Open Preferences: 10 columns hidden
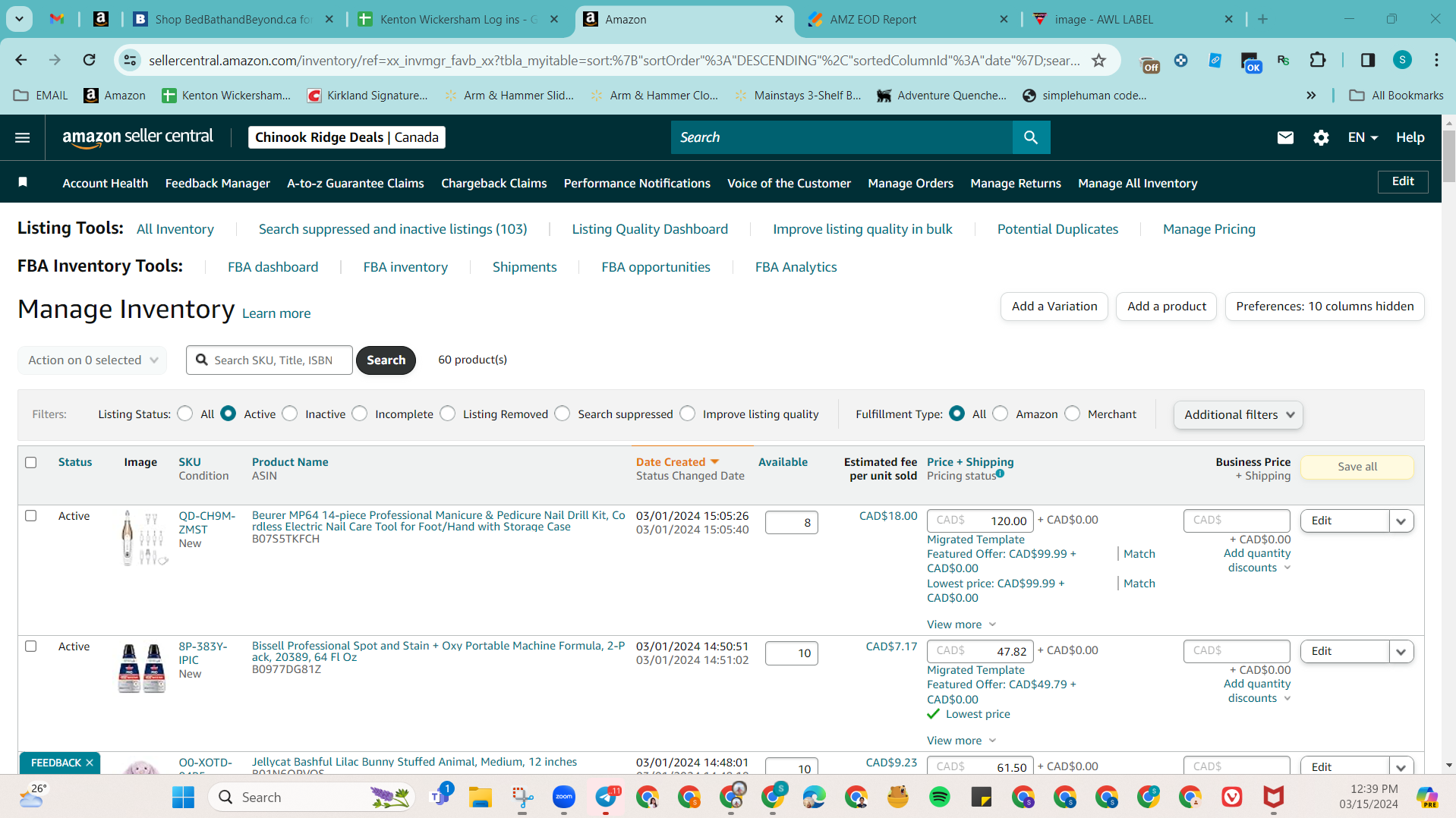The width and height of the screenshot is (1456, 818). point(1325,307)
